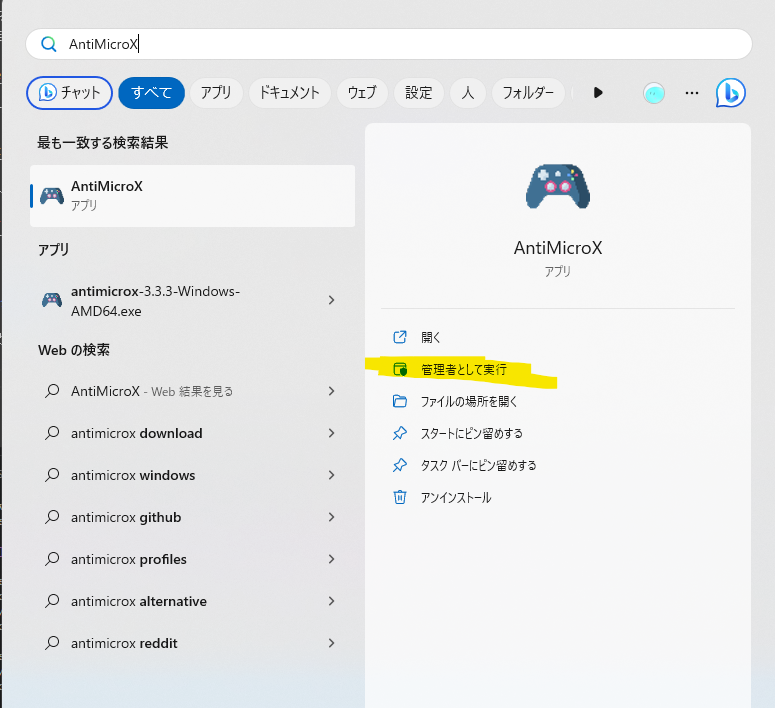The width and height of the screenshot is (775, 708).
Task: Show more filters with the arrow button
Action: point(598,92)
